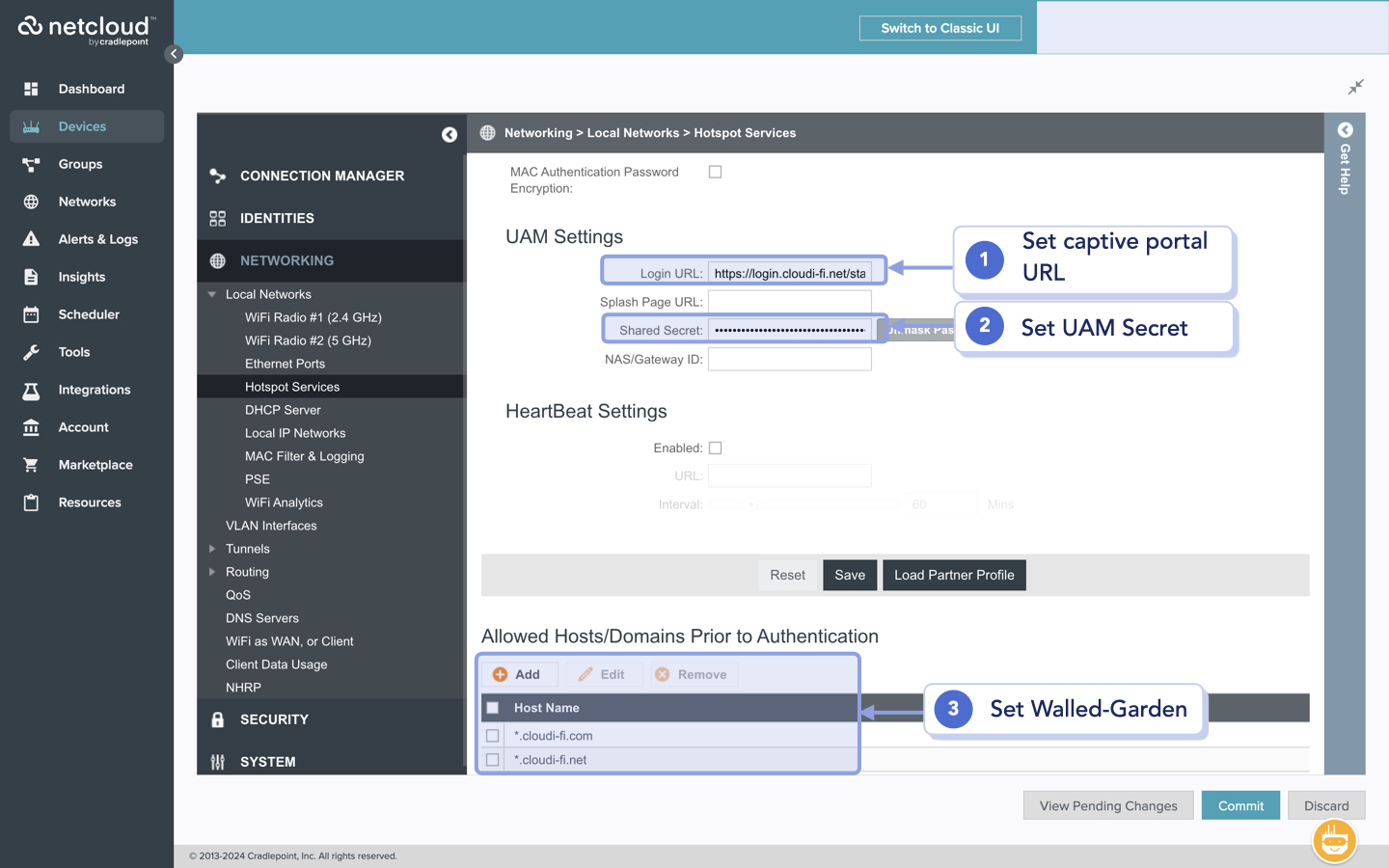
Task: Open the Scheduler calendar icon
Action: point(31,314)
